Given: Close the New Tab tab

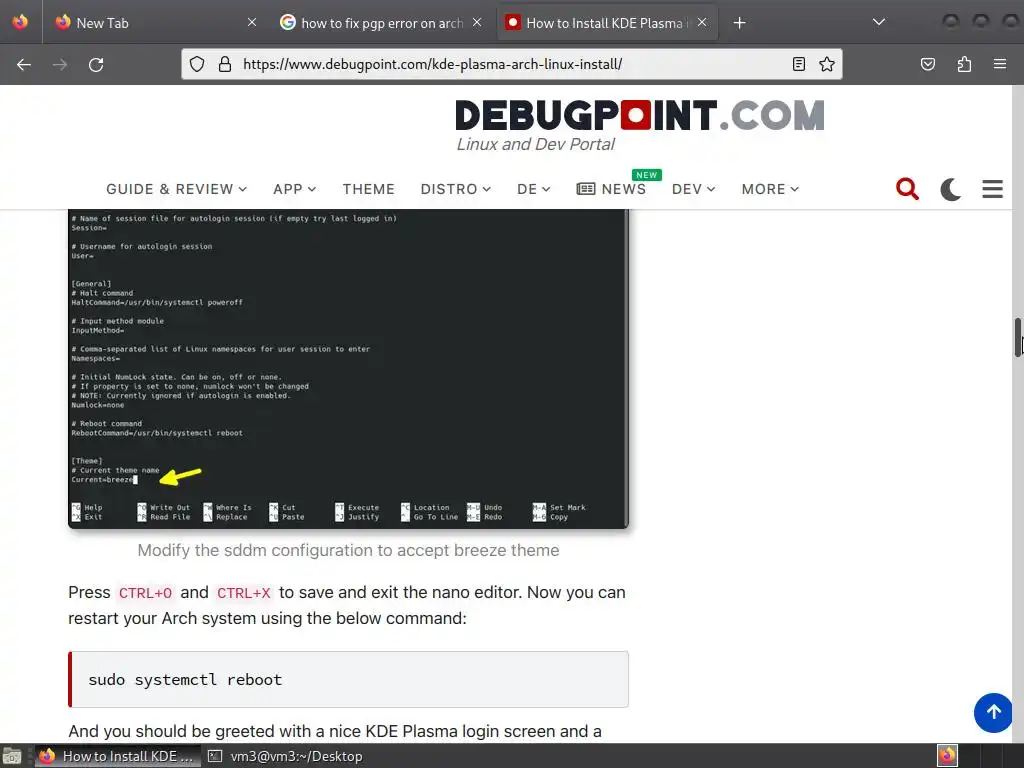Looking at the screenshot, I should pyautogui.click(x=252, y=22).
